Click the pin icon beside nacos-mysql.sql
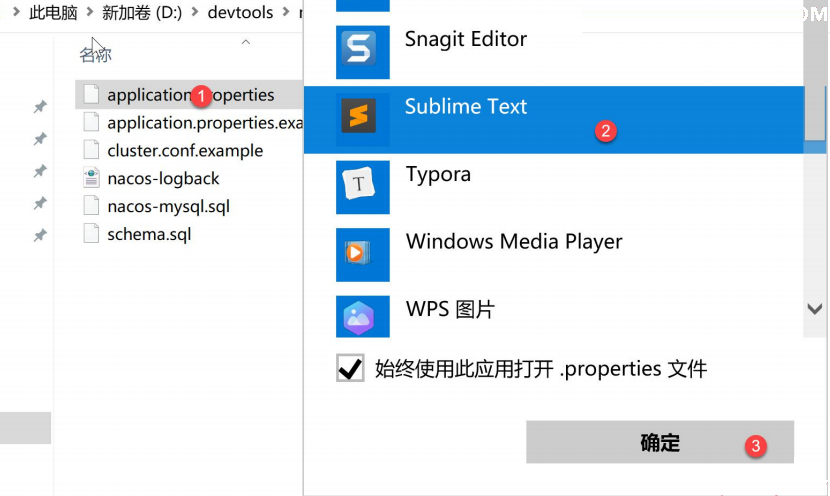Image resolution: width=830 pixels, height=496 pixels. (40, 203)
